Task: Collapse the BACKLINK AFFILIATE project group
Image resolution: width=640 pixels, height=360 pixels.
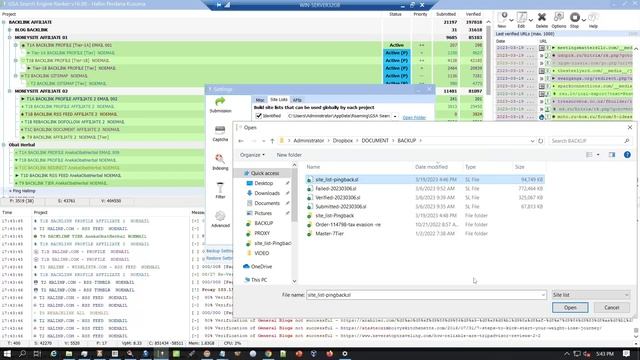Action: click(x=4, y=22)
